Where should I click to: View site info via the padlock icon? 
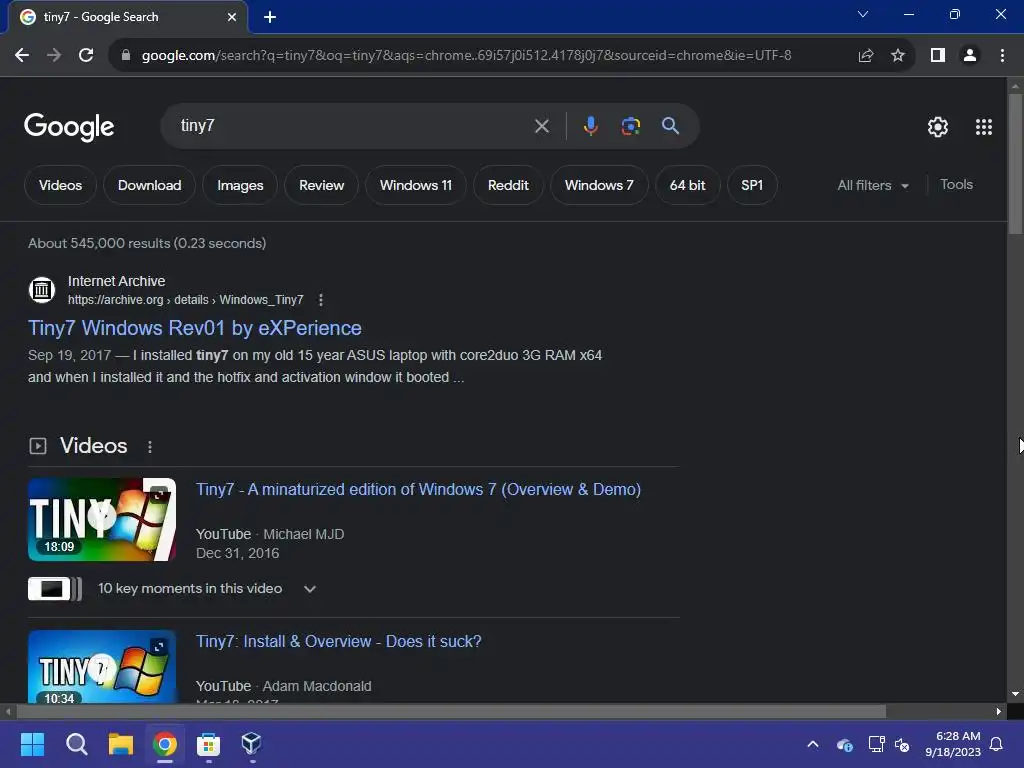[x=126, y=56]
